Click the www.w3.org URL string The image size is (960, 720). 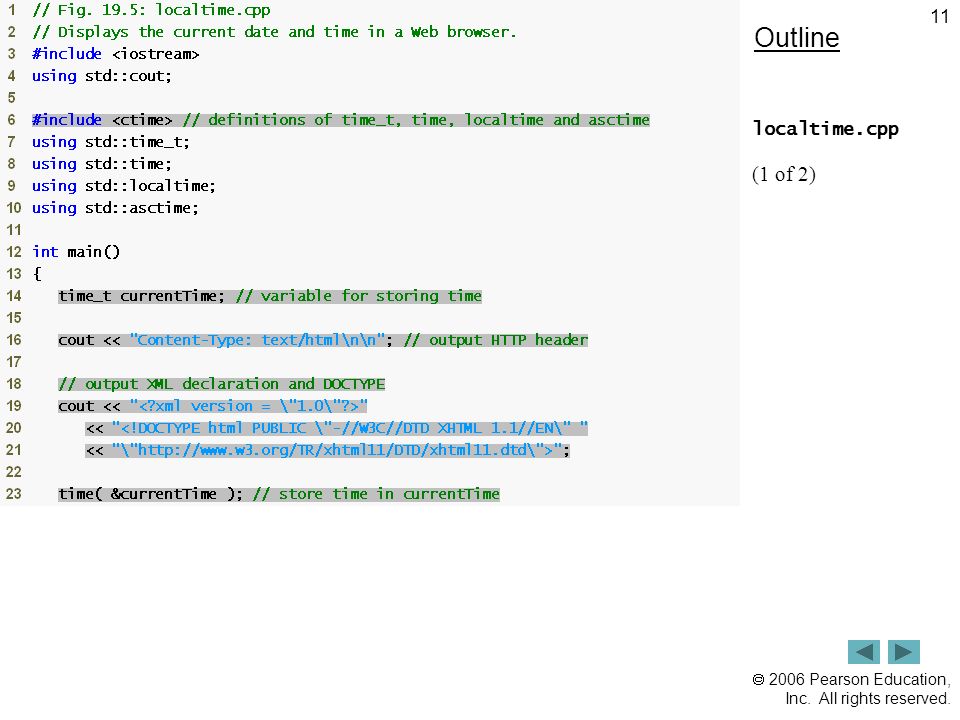(337, 451)
